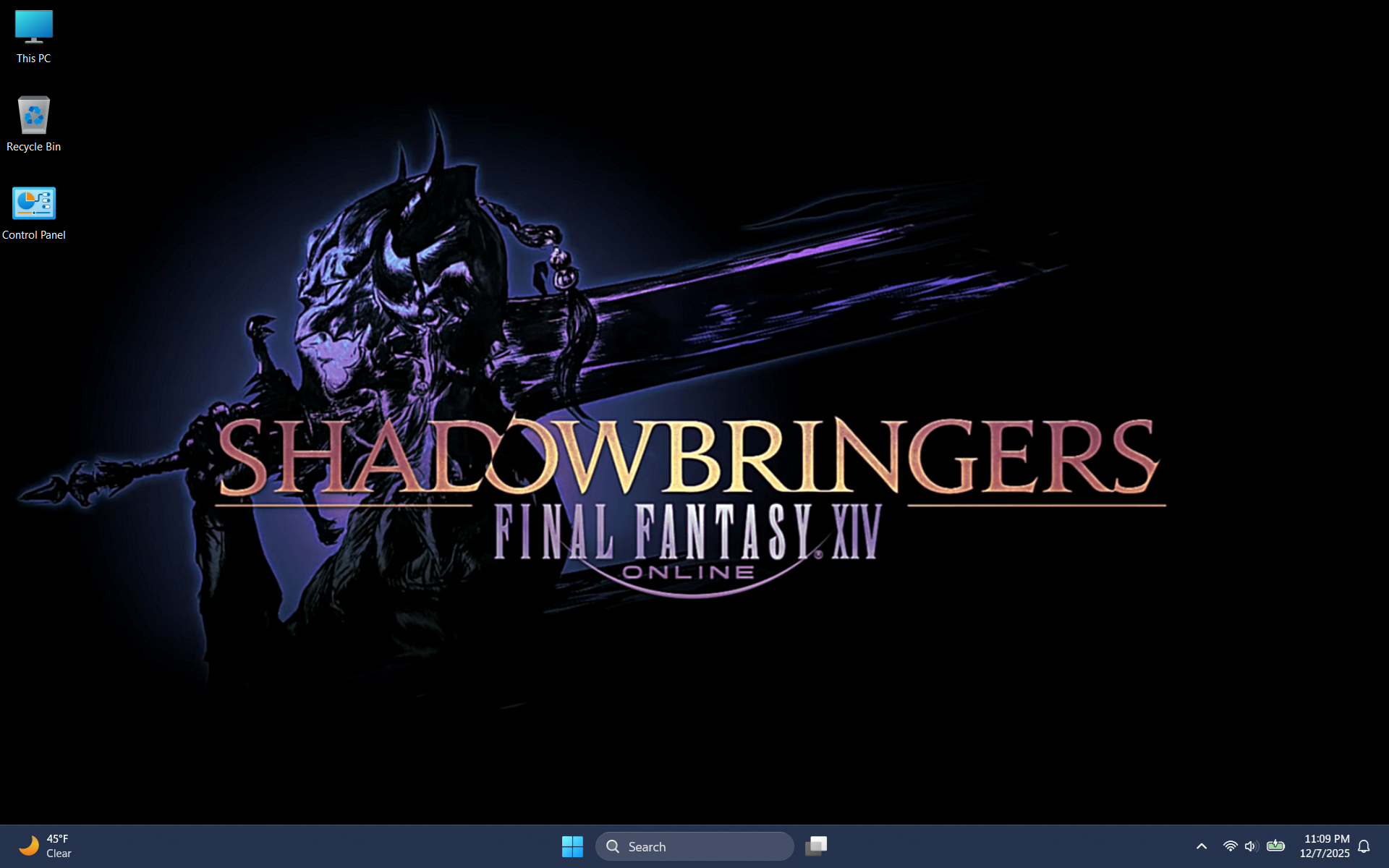Mute audio via the speaker tray icon
Viewport: 1389px width, 868px height.
coord(1251,846)
